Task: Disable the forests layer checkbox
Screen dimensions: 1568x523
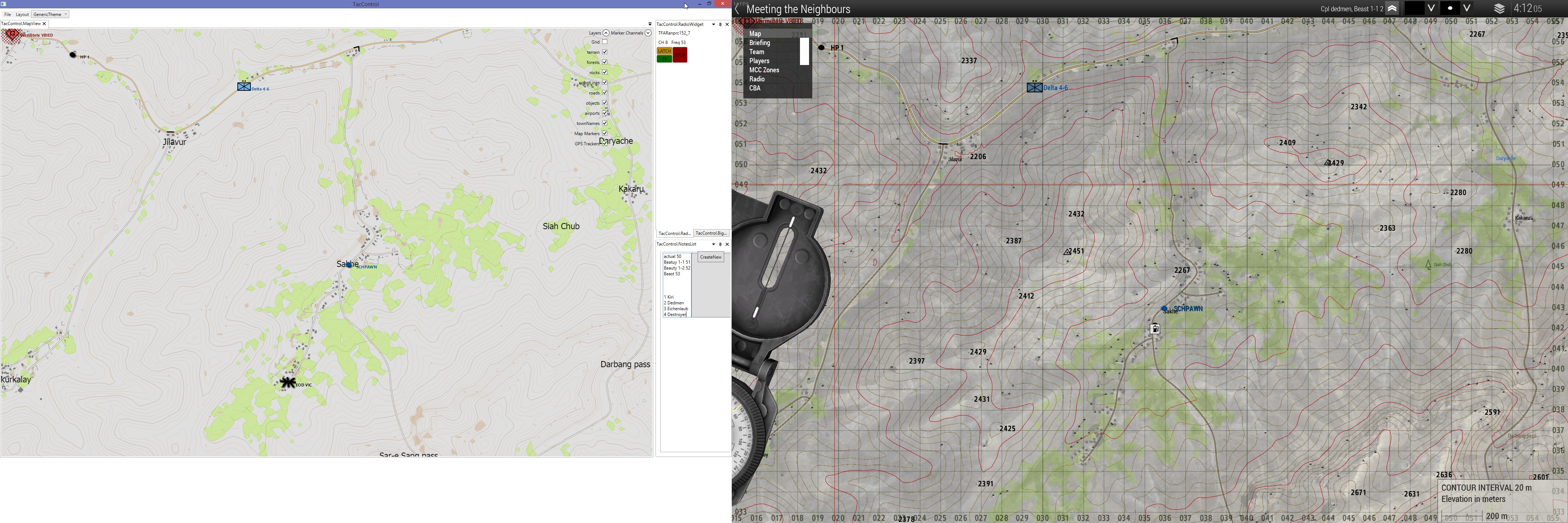Action: pyautogui.click(x=604, y=62)
